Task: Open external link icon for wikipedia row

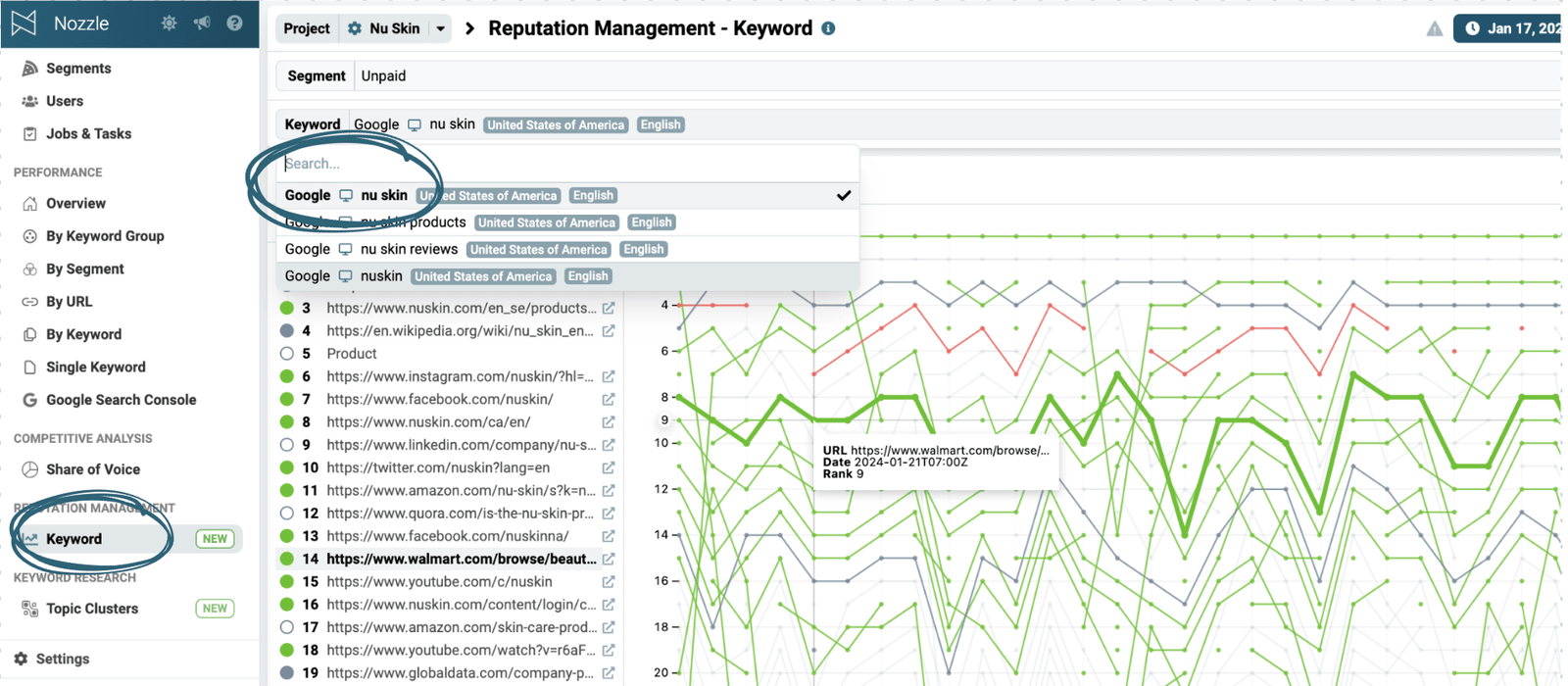Action: 609,331
